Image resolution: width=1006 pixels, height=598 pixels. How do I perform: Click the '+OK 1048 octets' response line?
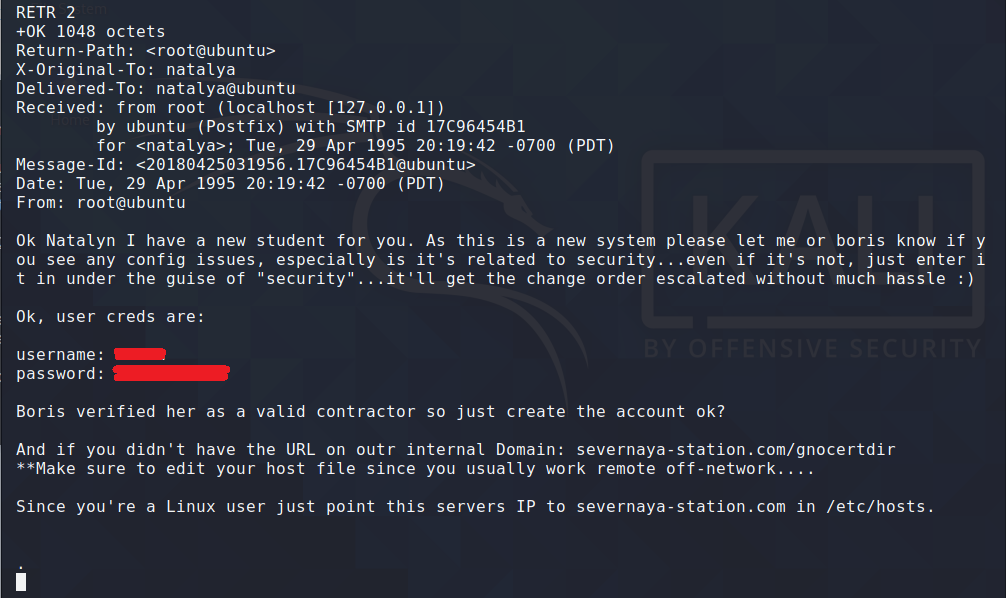tap(90, 31)
